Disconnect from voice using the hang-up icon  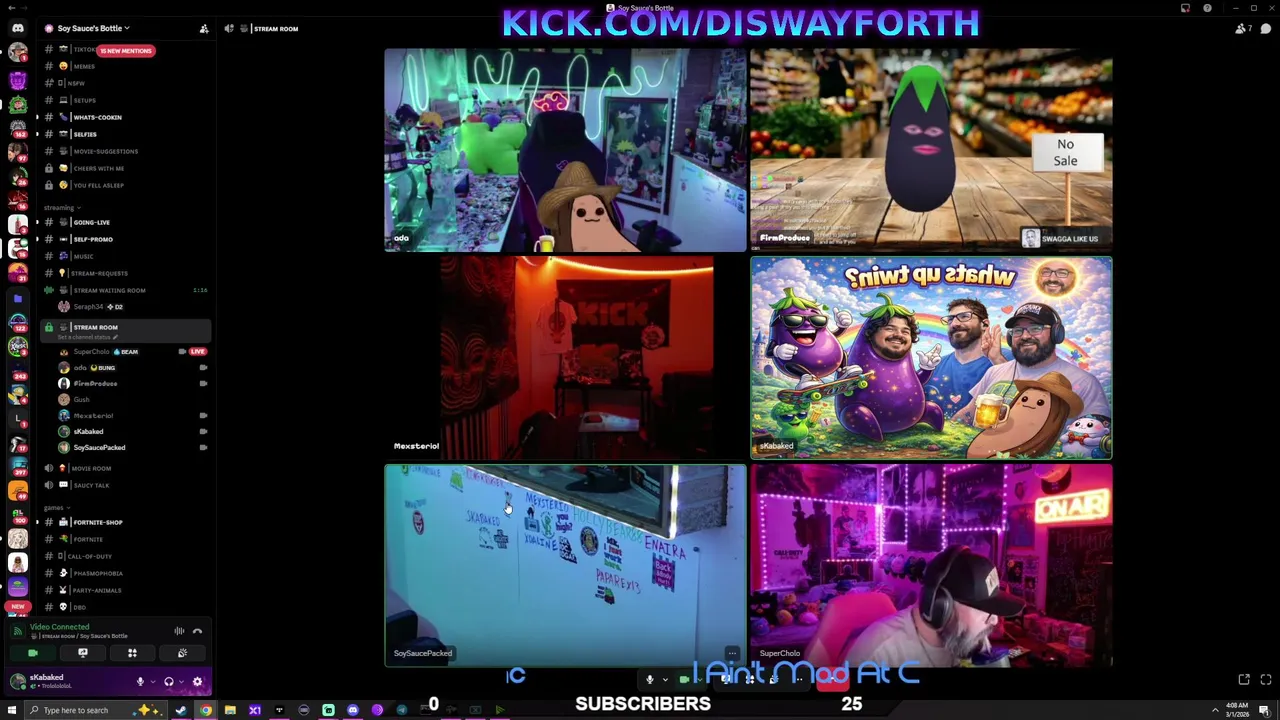(x=197, y=631)
